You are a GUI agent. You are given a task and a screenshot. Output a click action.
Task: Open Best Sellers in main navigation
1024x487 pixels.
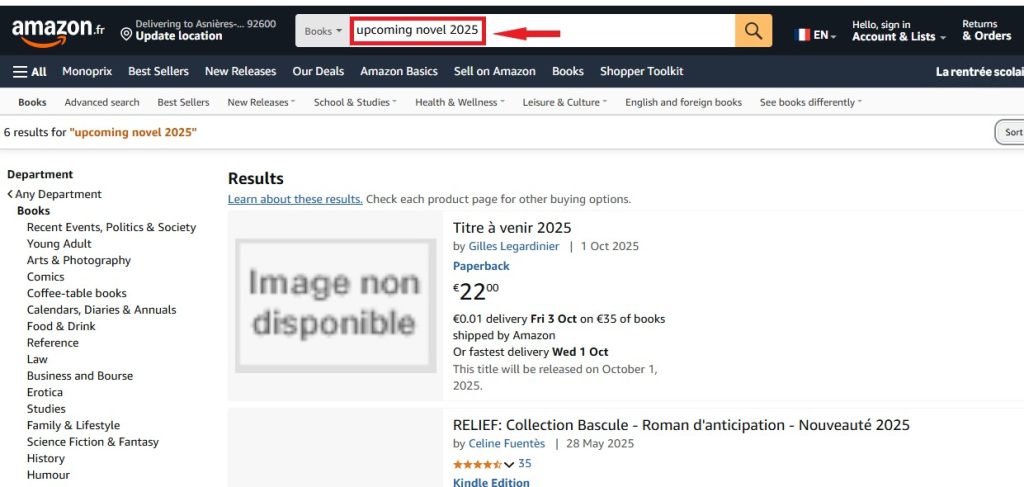[158, 71]
